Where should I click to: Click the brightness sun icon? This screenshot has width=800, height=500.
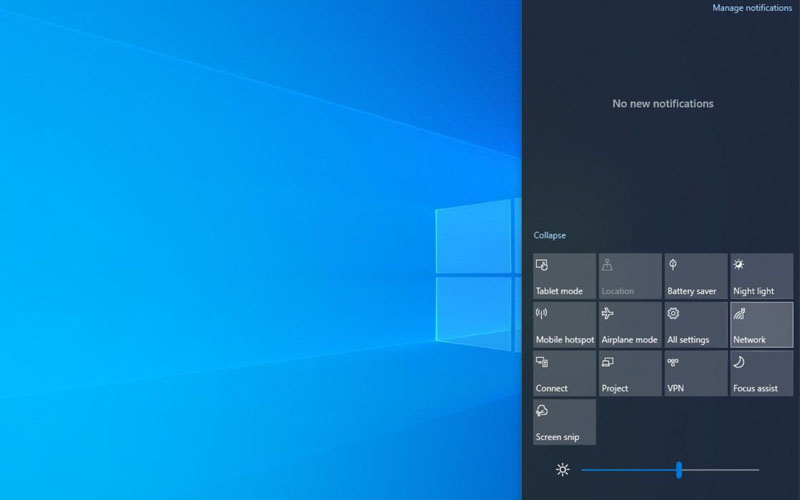pos(563,470)
